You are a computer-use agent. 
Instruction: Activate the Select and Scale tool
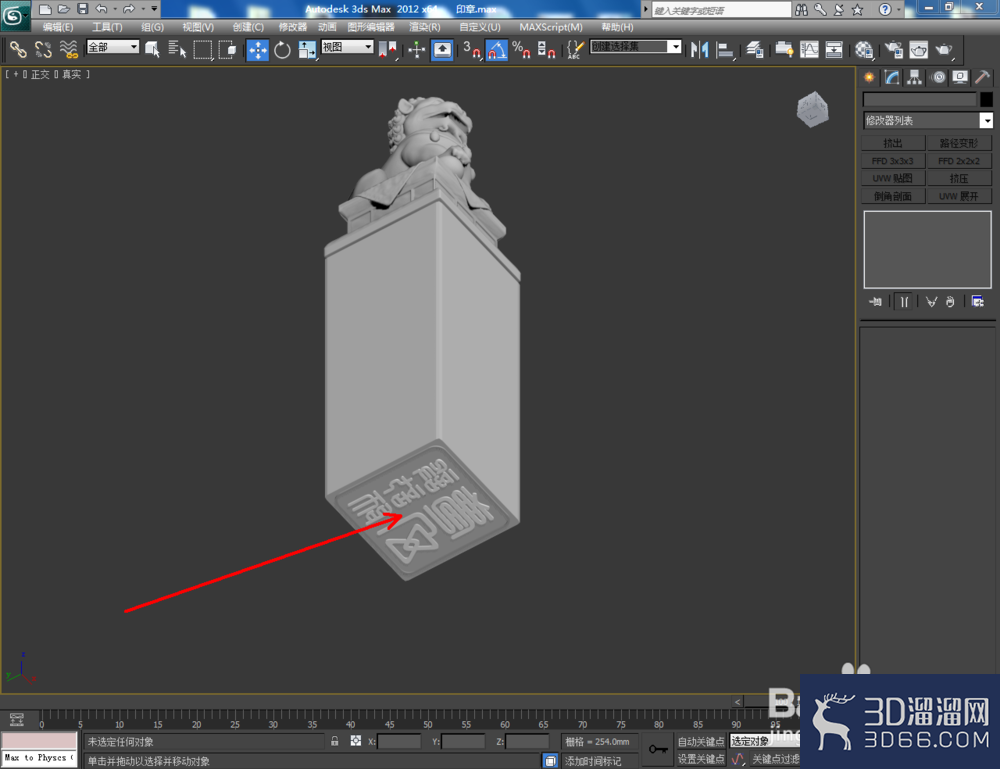pyautogui.click(x=307, y=50)
